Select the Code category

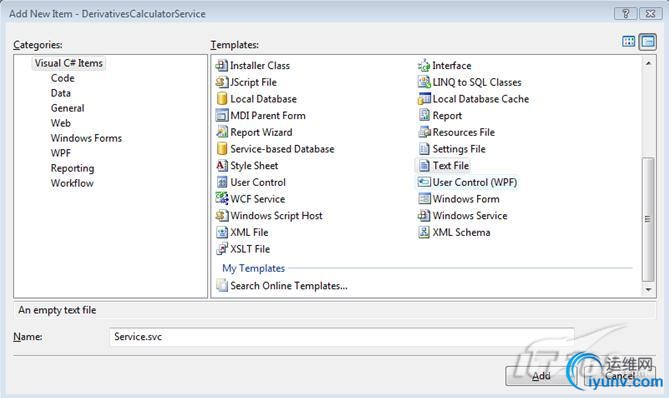point(63,78)
